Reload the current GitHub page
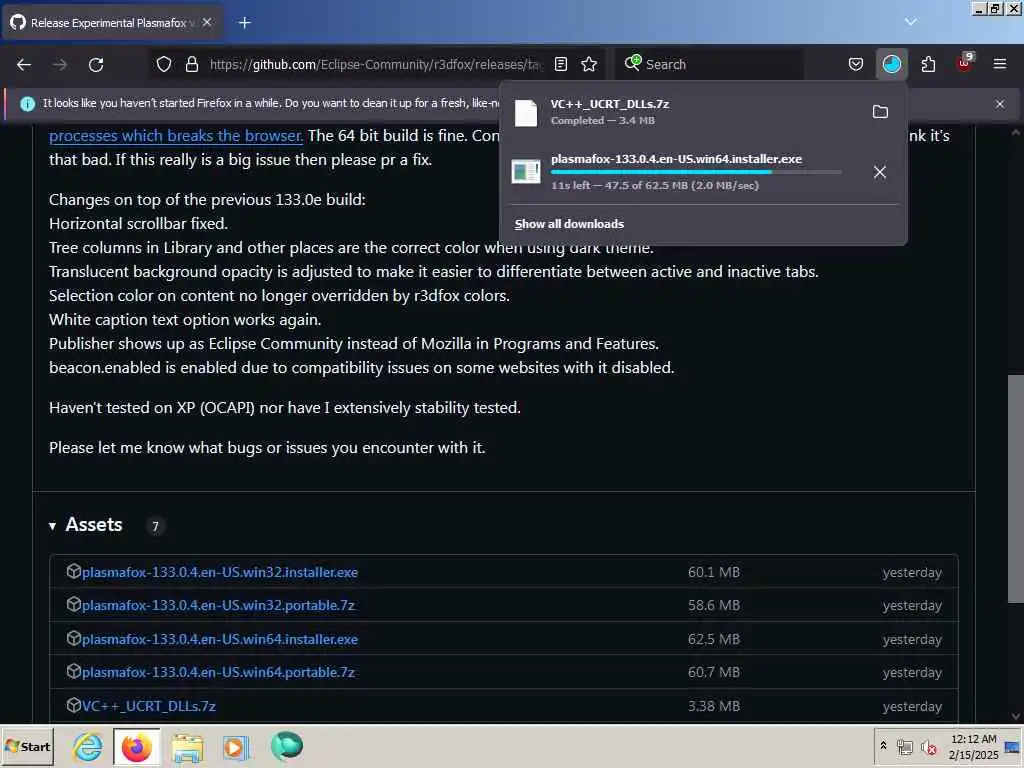 [x=96, y=65]
